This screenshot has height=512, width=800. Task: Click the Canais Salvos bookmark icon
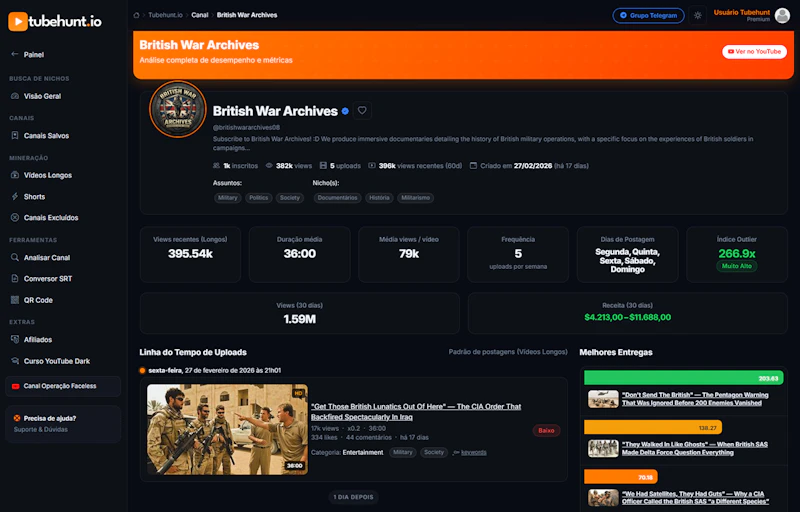coord(15,136)
